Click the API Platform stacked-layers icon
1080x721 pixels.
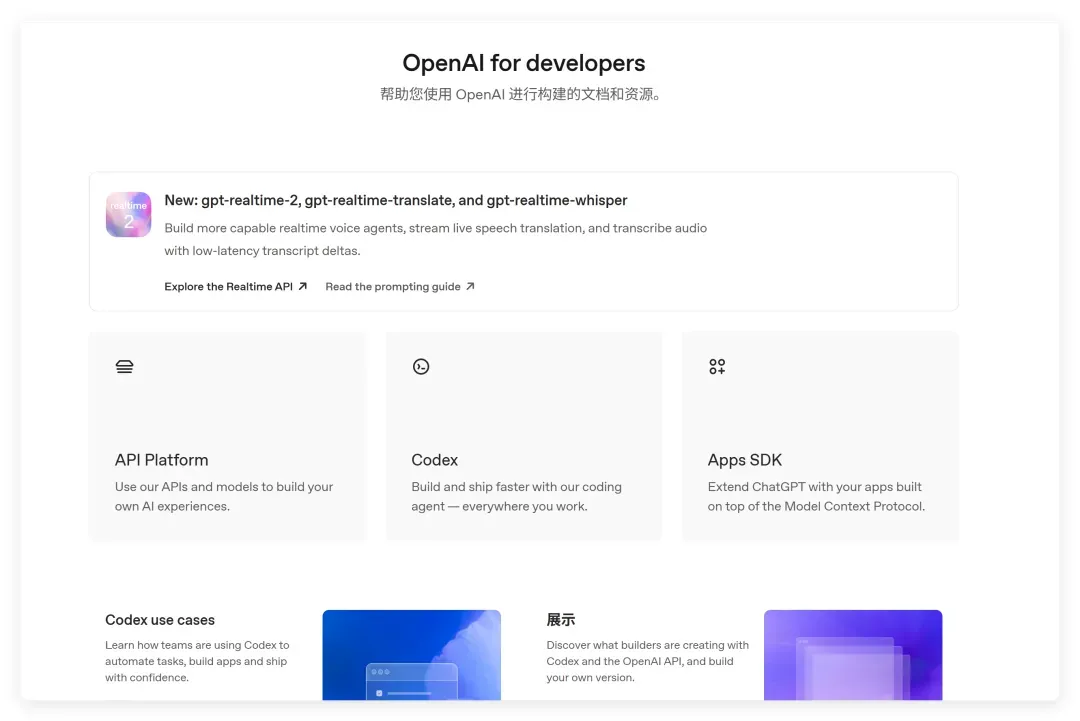(125, 366)
